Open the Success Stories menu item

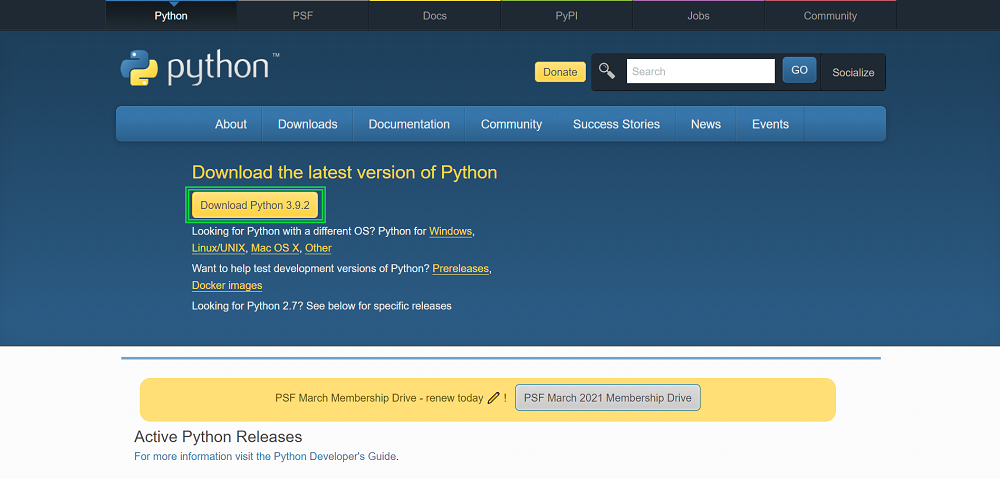[616, 124]
